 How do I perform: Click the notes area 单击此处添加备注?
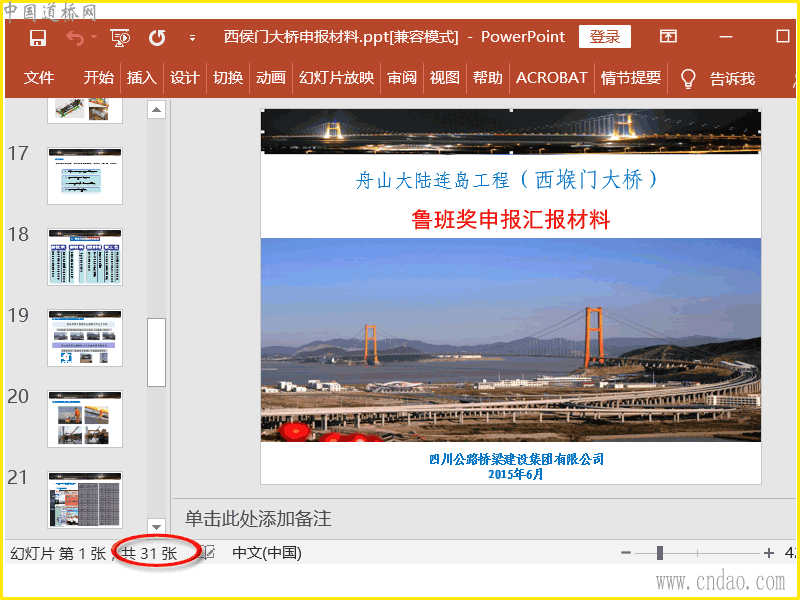pos(258,519)
